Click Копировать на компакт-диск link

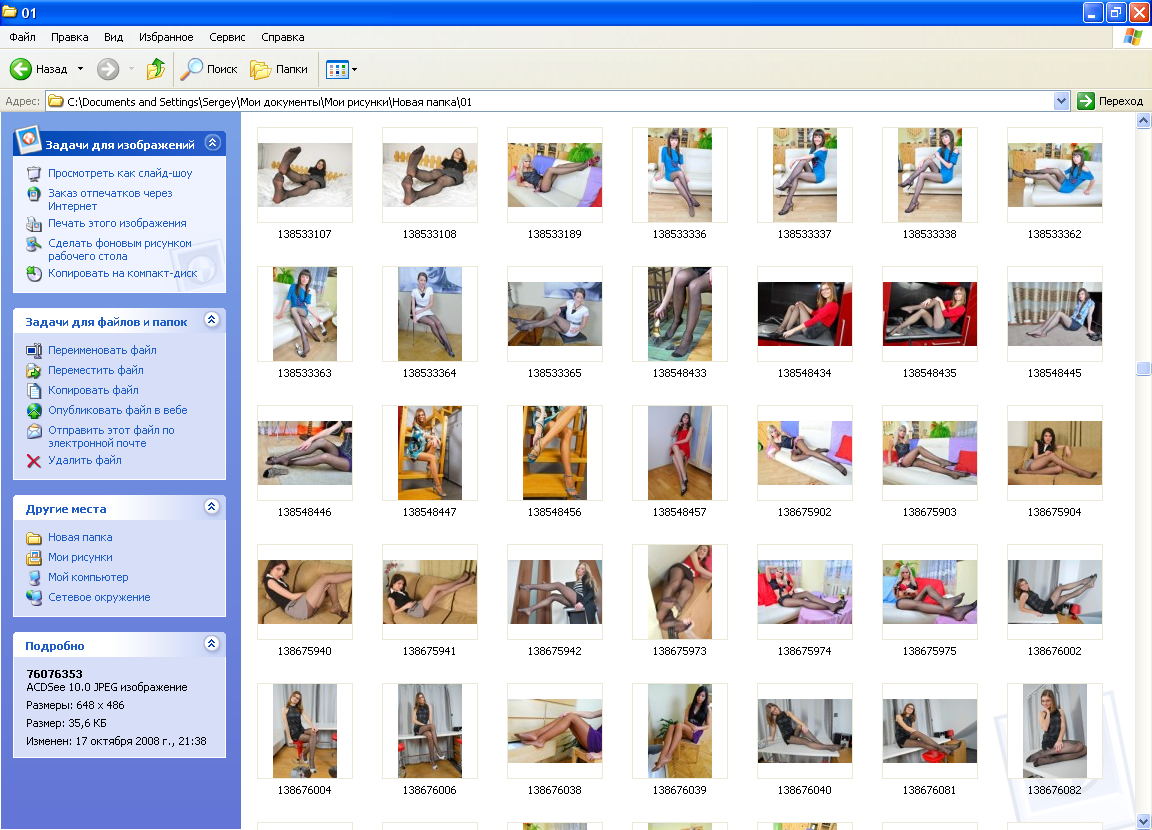(x=123, y=273)
